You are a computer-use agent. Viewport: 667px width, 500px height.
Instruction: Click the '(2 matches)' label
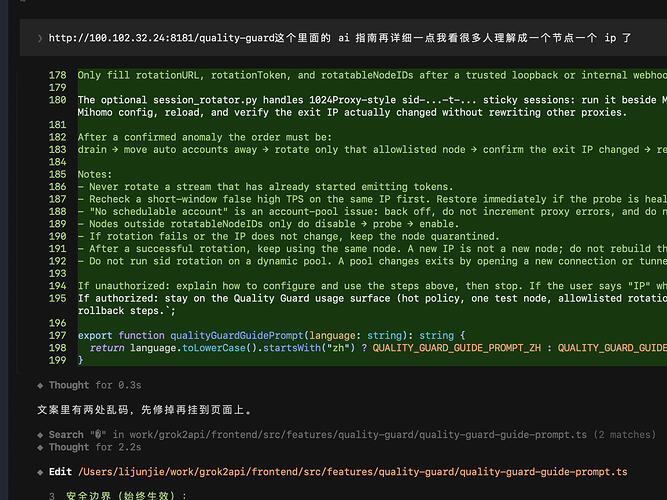click(624, 435)
